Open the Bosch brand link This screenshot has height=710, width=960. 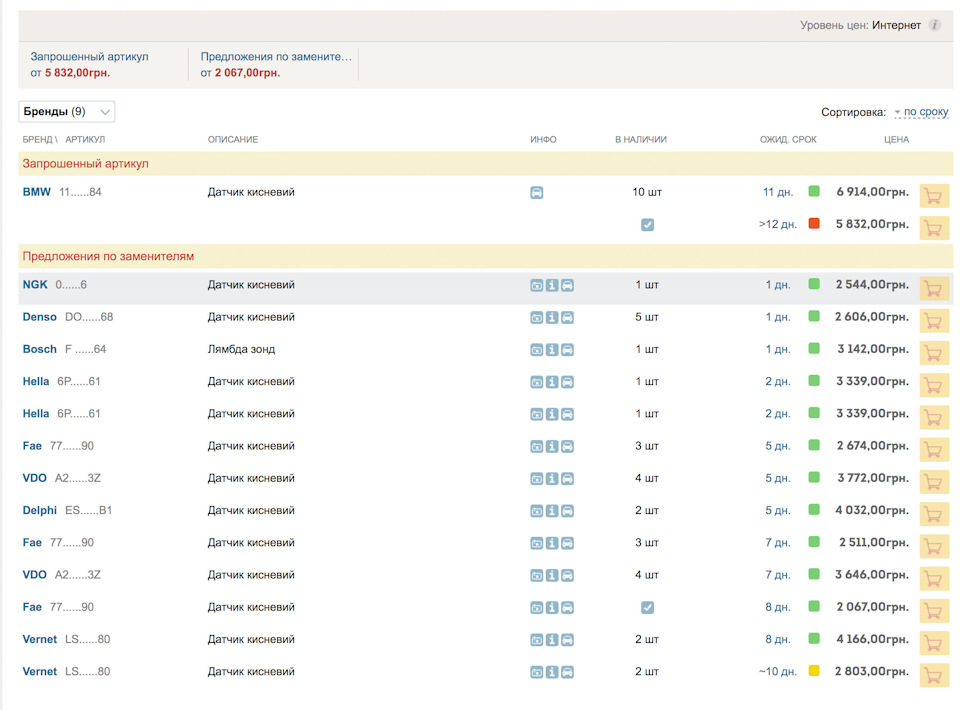coord(39,349)
